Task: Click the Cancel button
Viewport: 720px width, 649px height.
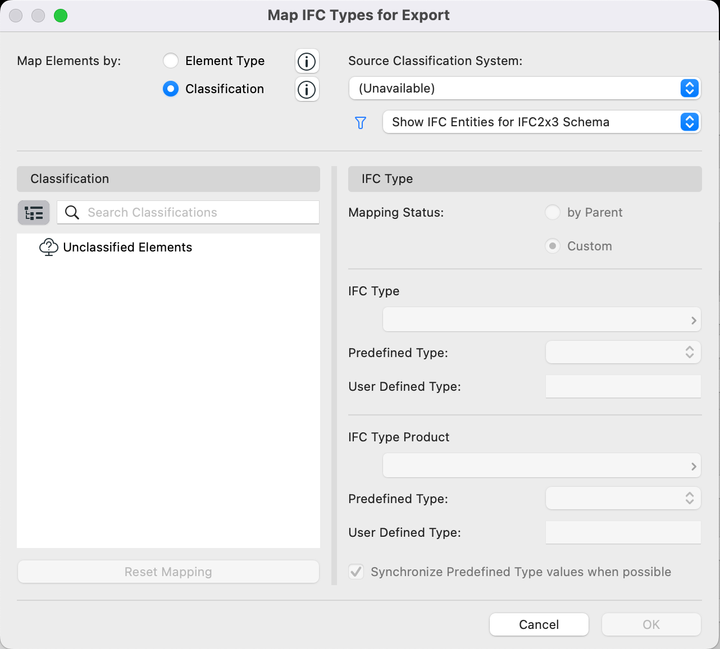Action: tap(539, 624)
